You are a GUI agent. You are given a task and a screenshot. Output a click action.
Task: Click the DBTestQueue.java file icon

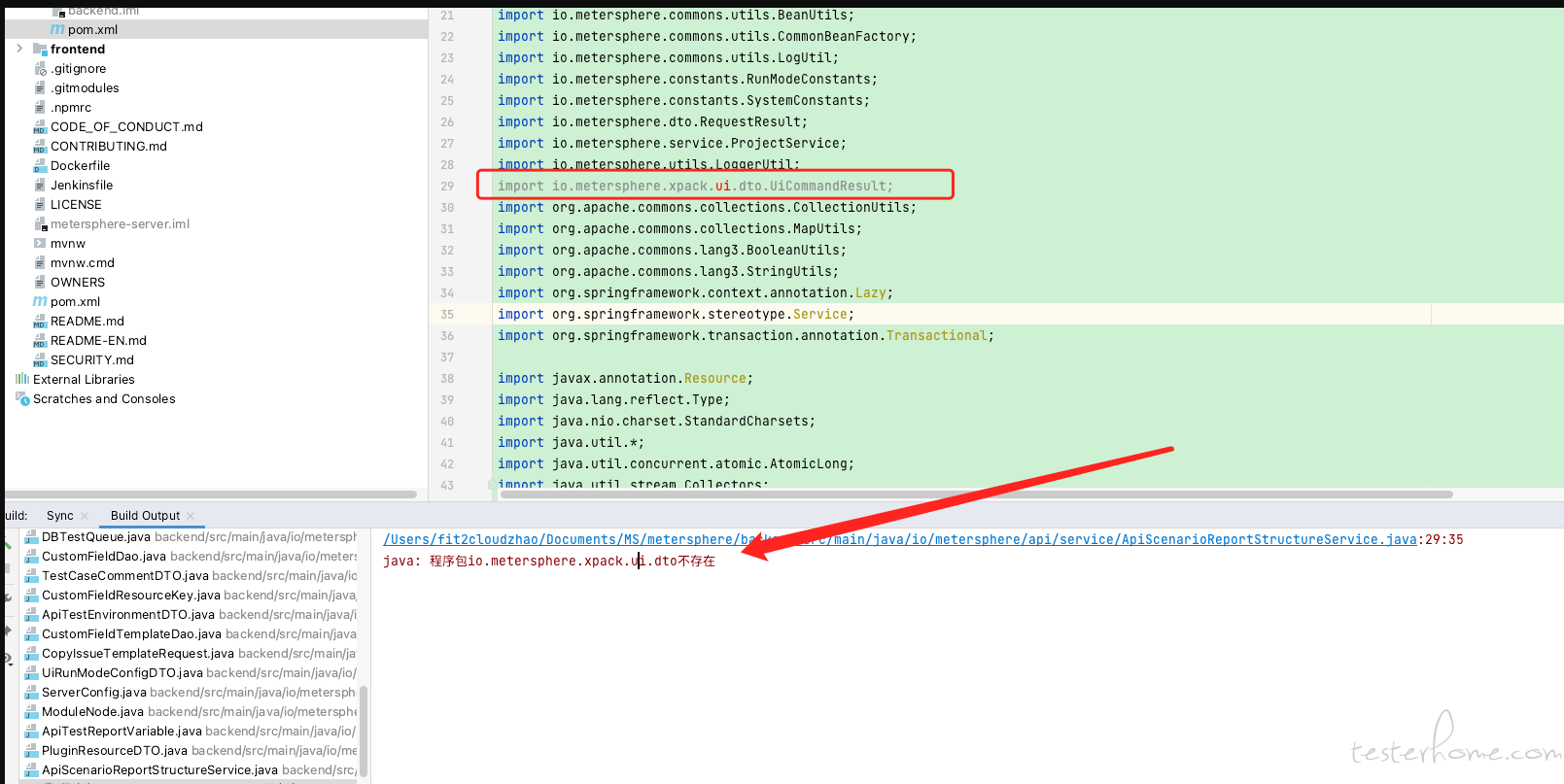point(31,536)
